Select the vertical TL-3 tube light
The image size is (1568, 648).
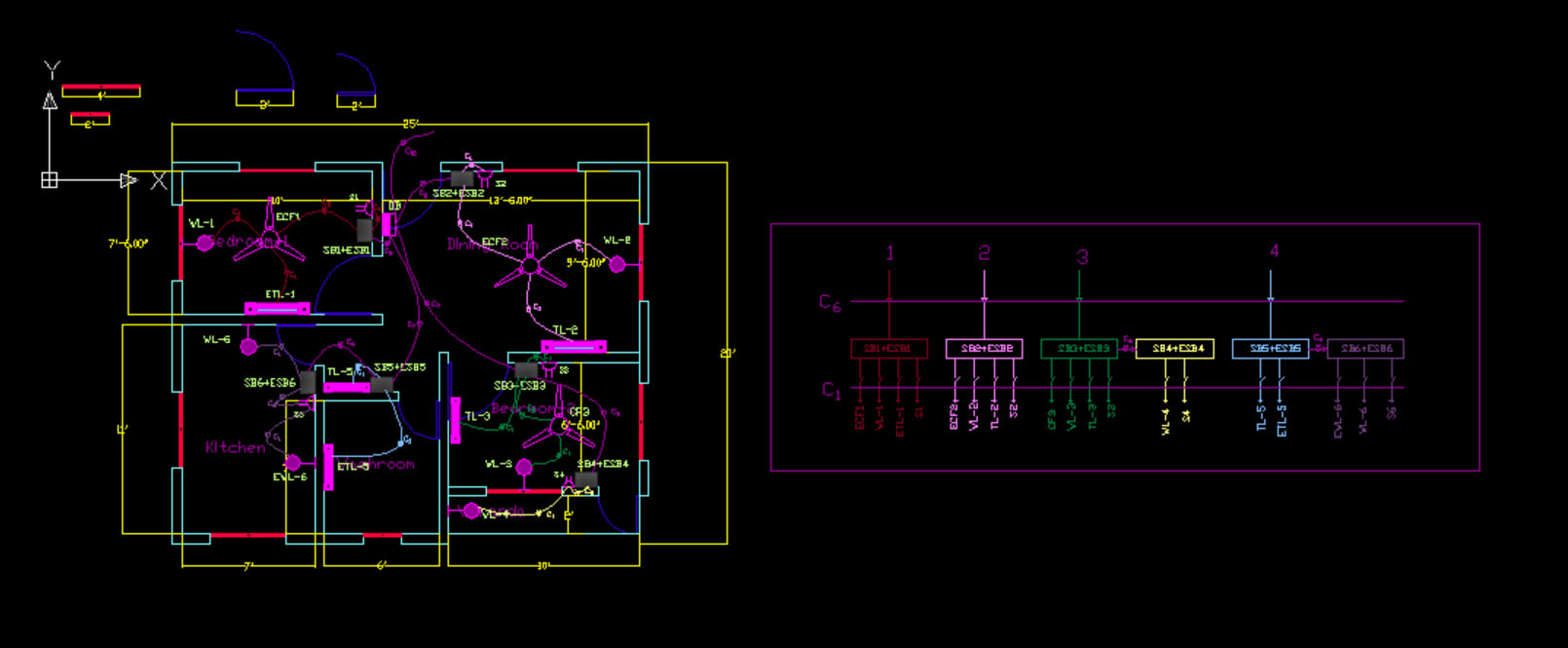point(455,420)
